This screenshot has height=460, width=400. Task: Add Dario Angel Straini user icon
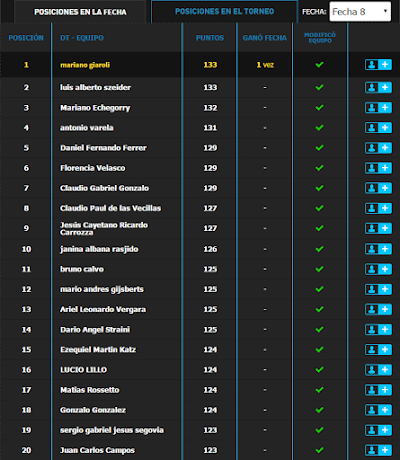pyautogui.click(x=378, y=329)
